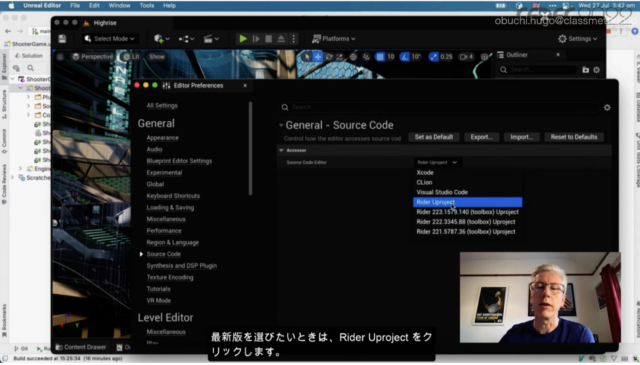Image resolution: width=640 pixels, height=365 pixels.
Task: Click the Outliner settings gear icon
Action: (x=596, y=70)
